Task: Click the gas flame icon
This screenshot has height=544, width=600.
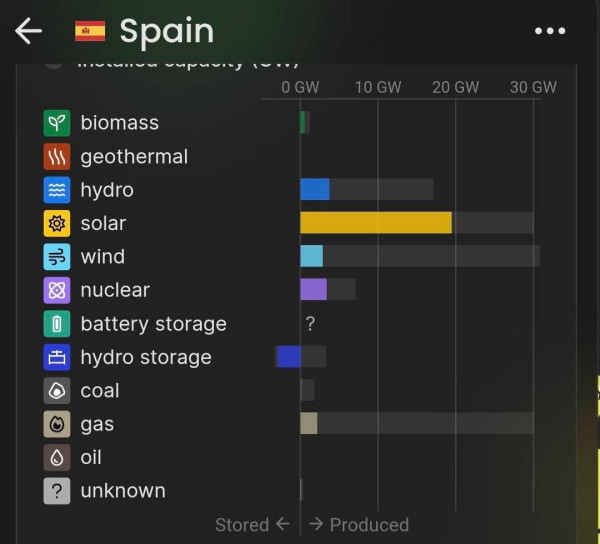Action: coord(57,424)
